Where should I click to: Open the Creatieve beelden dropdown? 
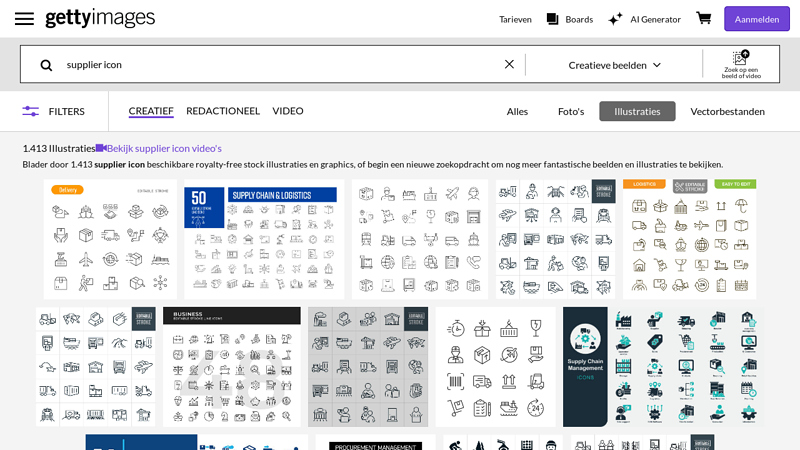click(614, 65)
